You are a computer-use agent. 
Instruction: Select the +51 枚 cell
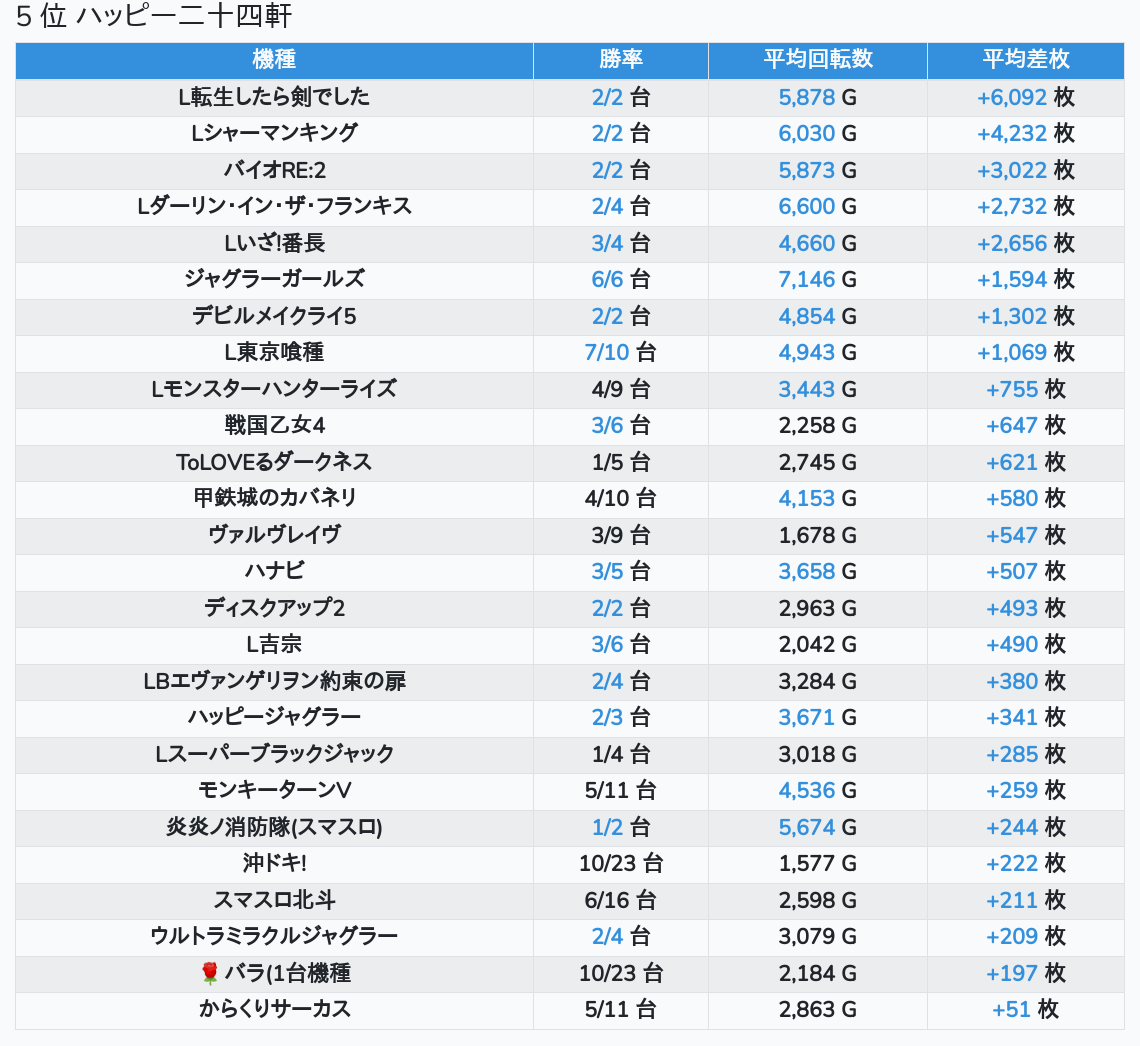tap(1026, 1009)
